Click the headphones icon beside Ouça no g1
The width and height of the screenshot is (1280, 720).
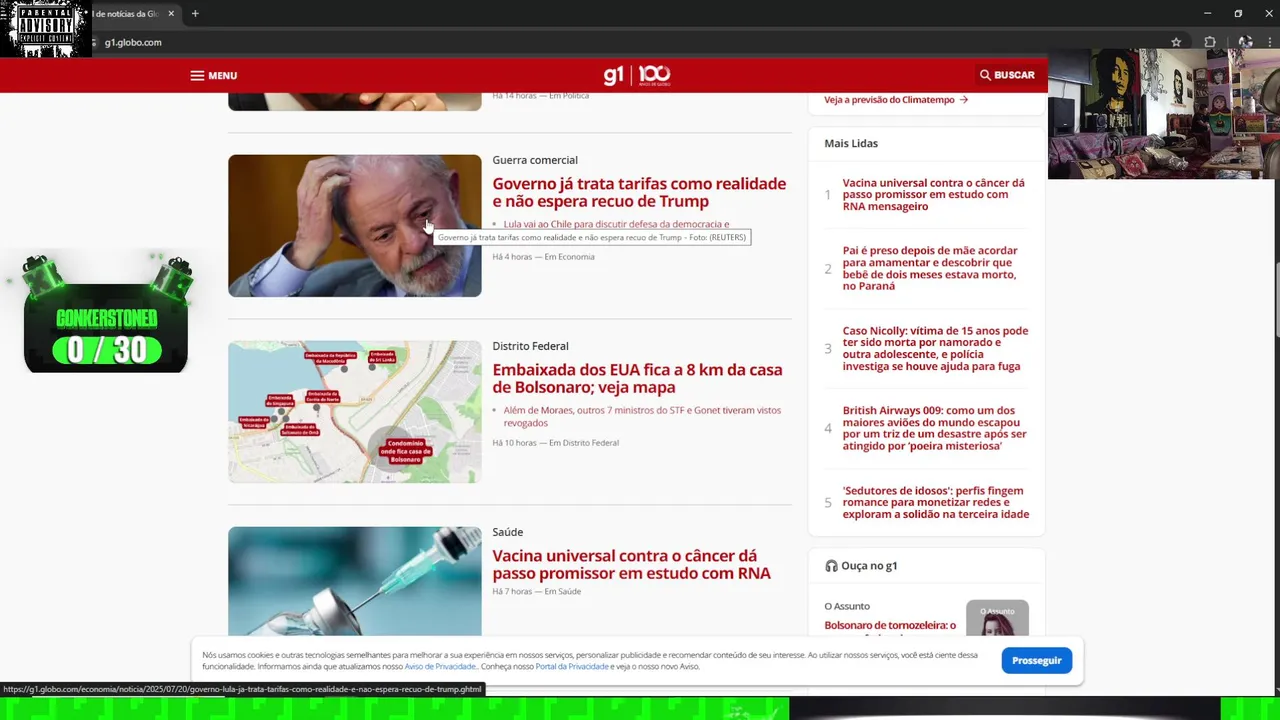tap(831, 566)
